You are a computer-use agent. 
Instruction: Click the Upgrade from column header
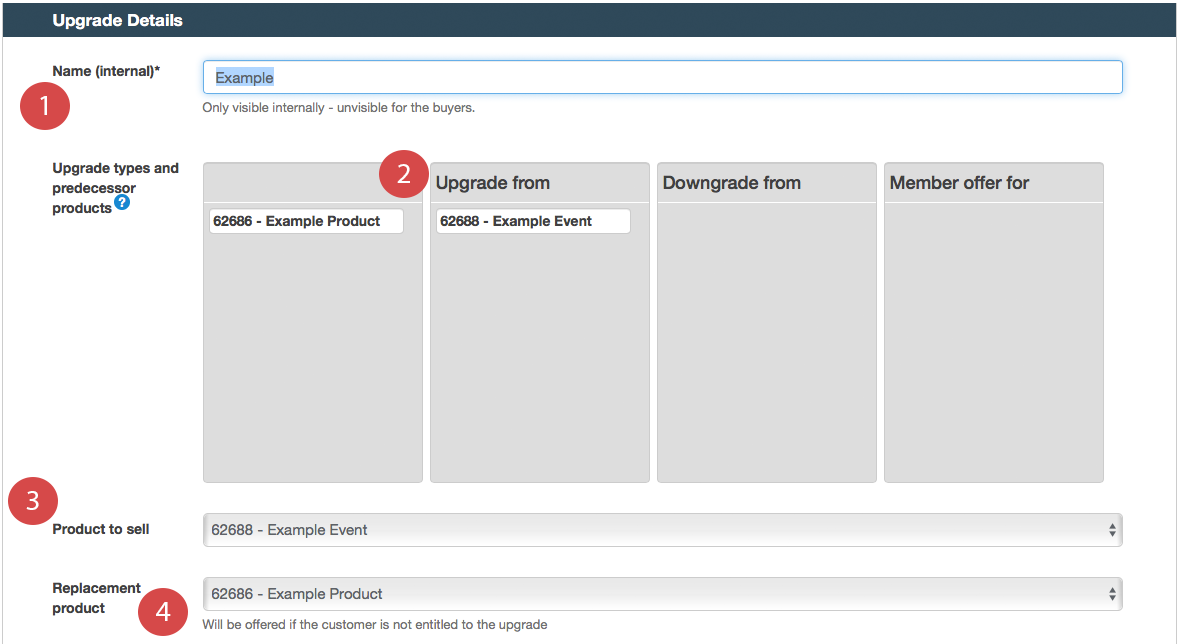pyautogui.click(x=493, y=183)
